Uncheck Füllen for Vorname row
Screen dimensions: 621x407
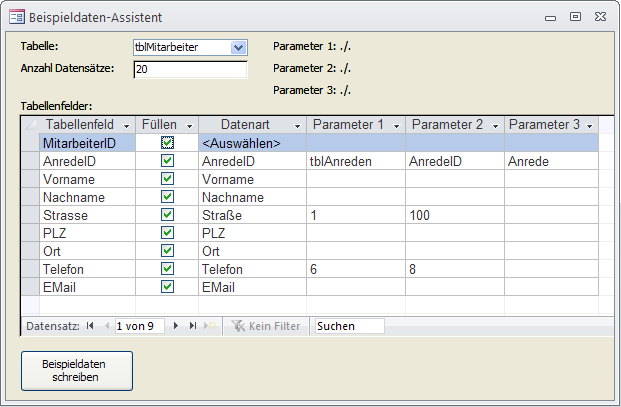click(x=168, y=179)
